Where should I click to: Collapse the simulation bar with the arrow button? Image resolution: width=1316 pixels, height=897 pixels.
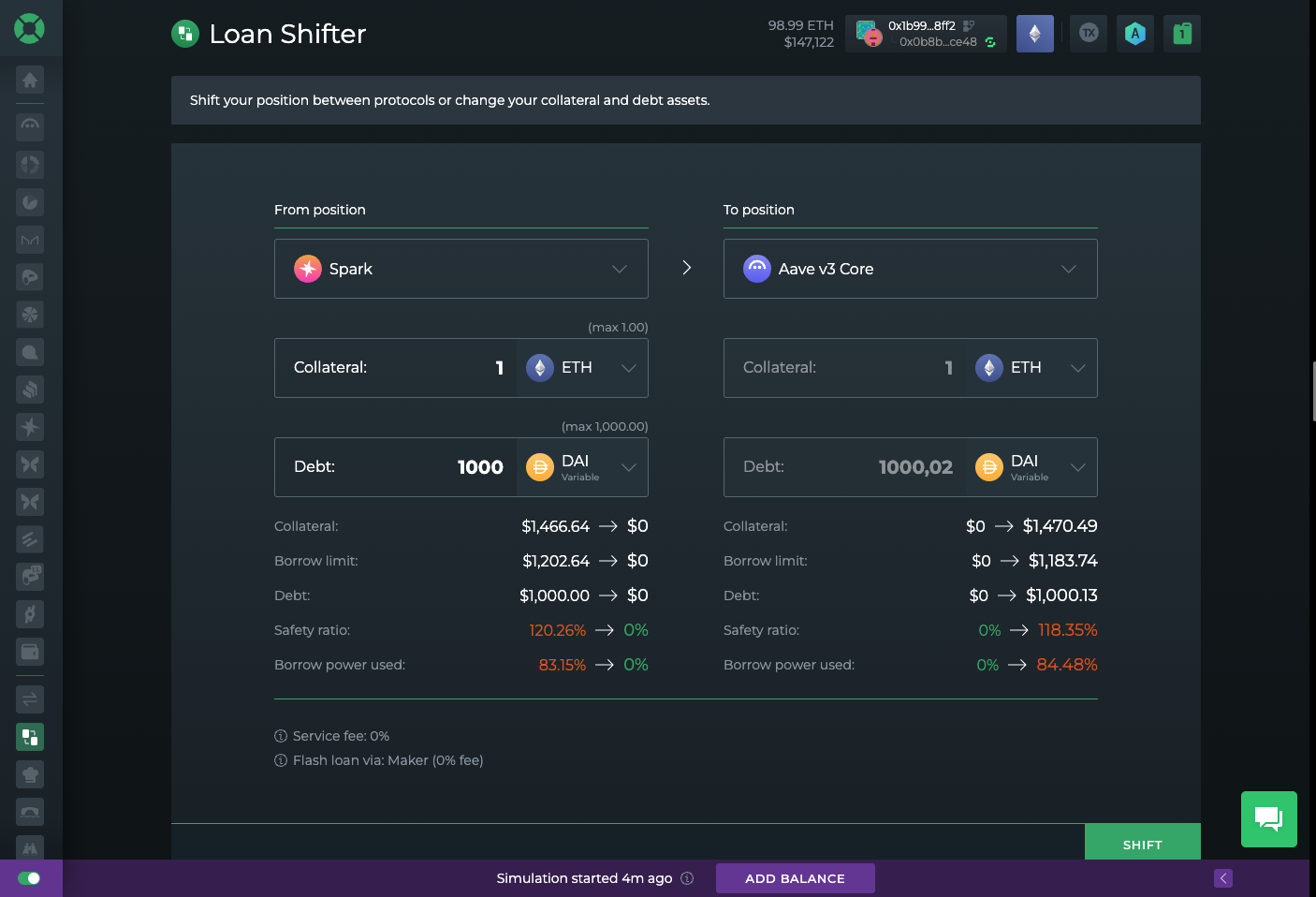[x=1223, y=878]
